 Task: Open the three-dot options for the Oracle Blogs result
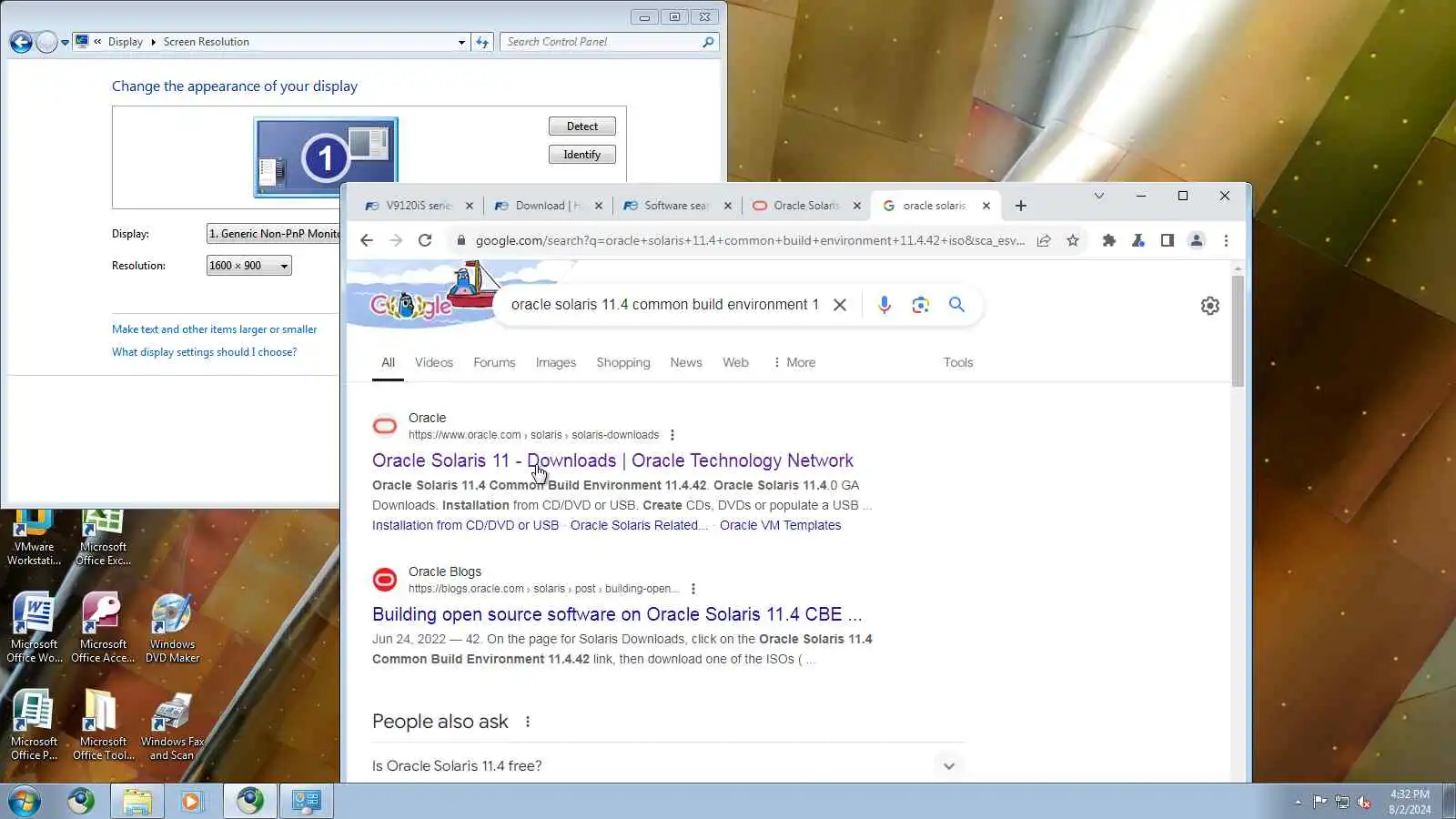(693, 589)
